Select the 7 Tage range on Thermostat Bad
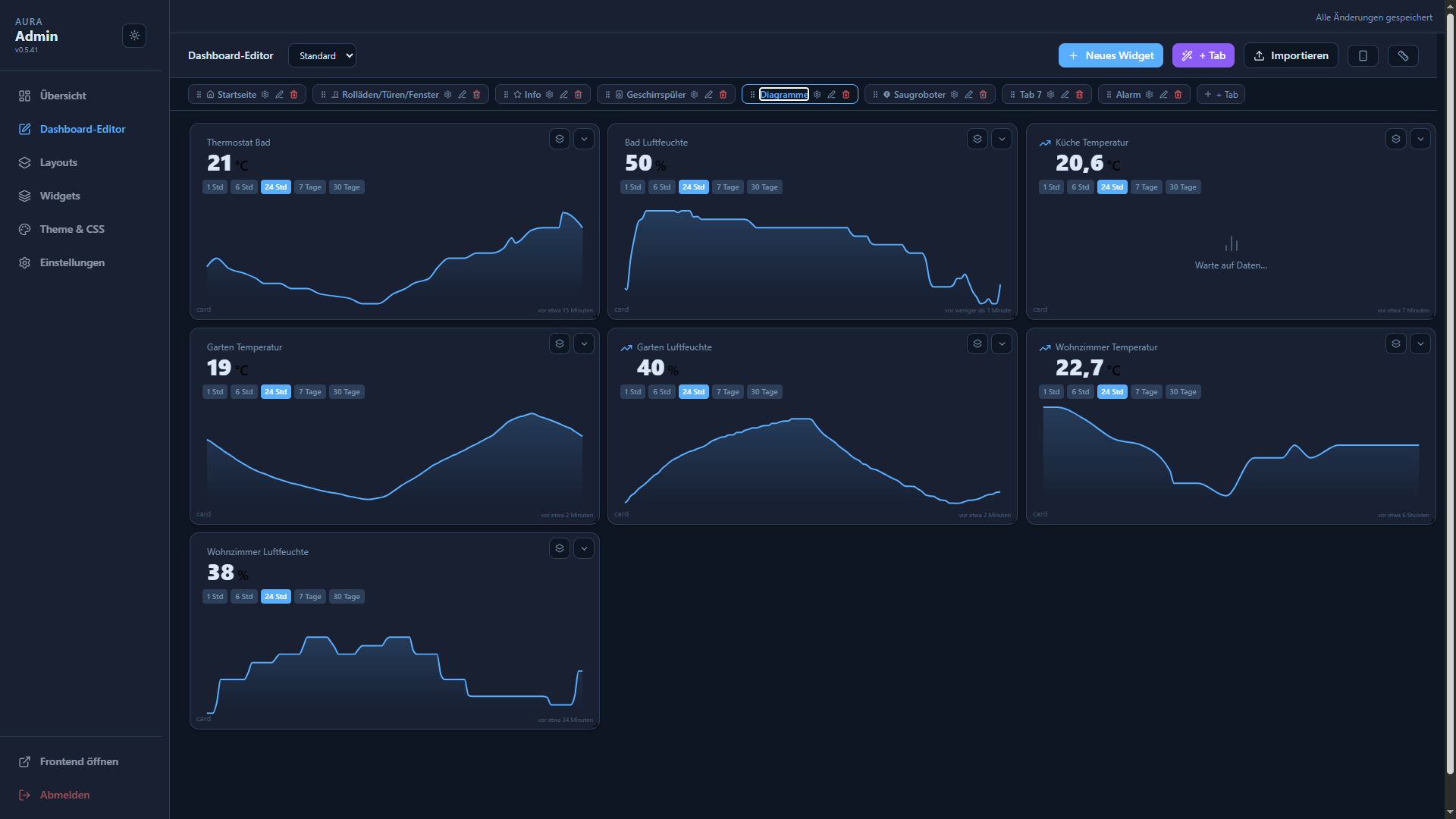 coord(309,187)
